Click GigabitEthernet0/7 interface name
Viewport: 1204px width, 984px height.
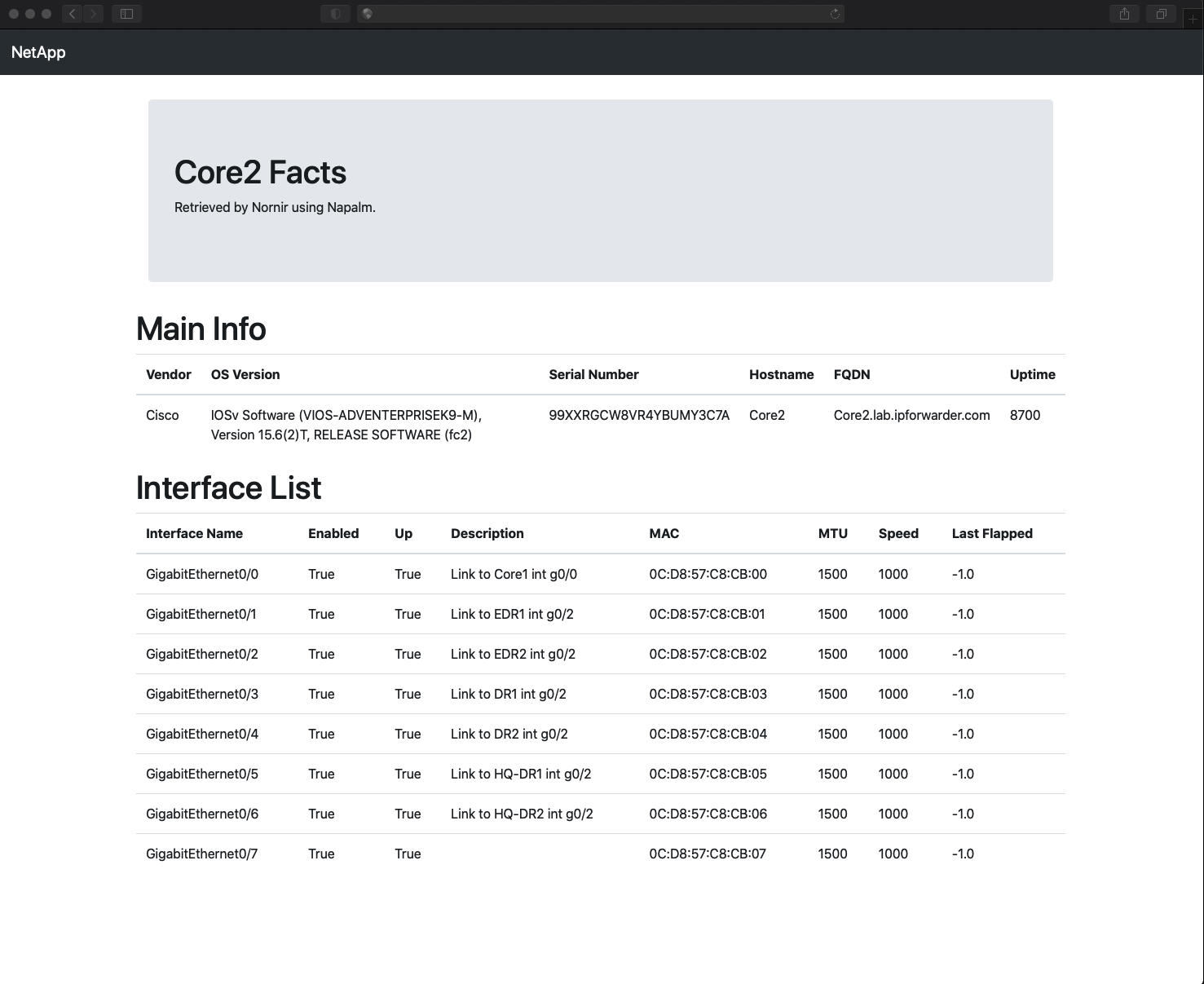pos(202,854)
